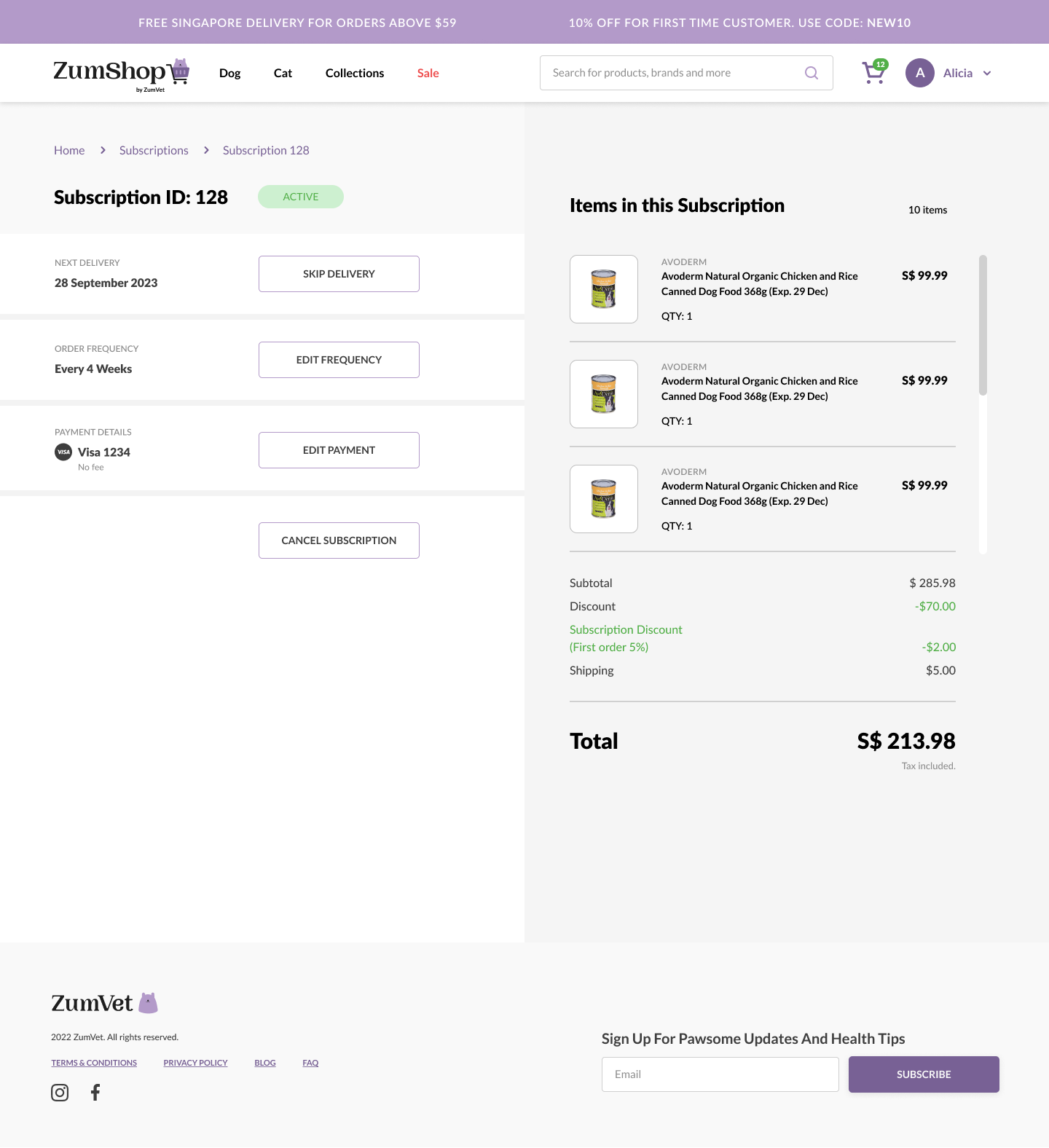
Task: Click the ZumVet footer logo
Action: [104, 1003]
